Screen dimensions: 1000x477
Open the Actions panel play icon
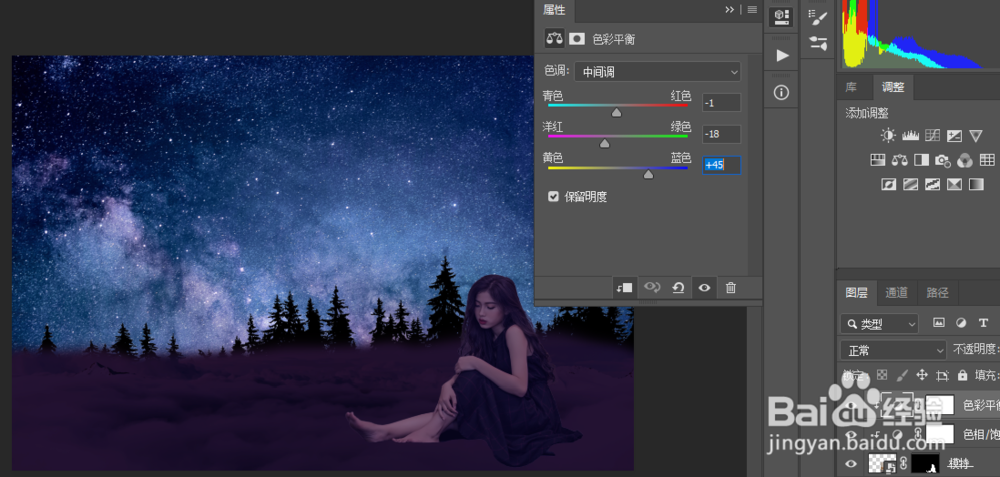pyautogui.click(x=782, y=56)
